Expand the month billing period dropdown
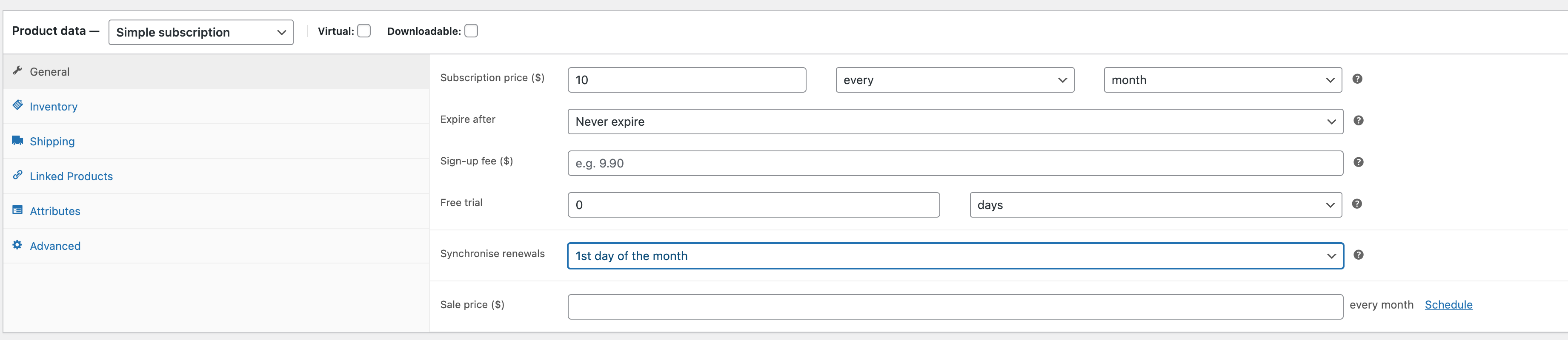This screenshot has height=340, width=1568. tap(1222, 79)
